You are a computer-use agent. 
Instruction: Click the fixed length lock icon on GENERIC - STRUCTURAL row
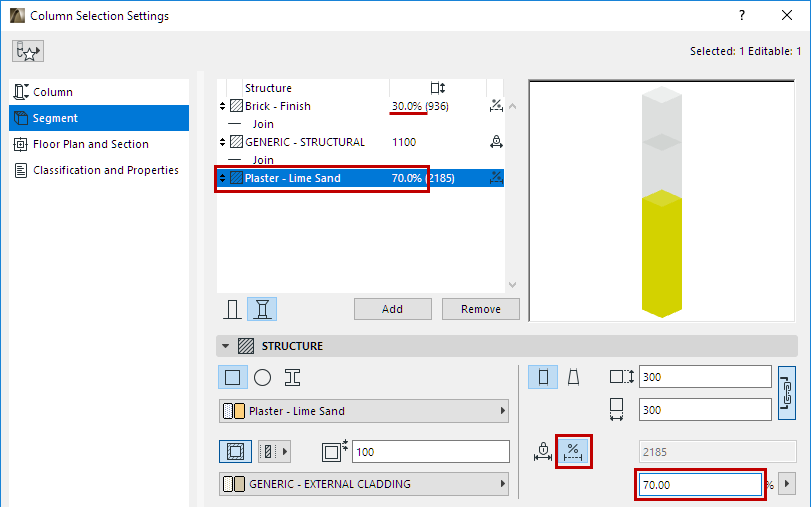coord(496,141)
